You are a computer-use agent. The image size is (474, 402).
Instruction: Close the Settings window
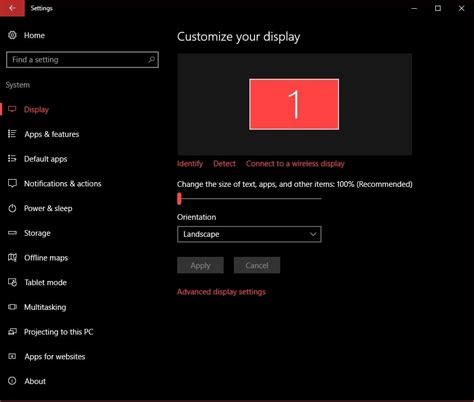click(461, 8)
